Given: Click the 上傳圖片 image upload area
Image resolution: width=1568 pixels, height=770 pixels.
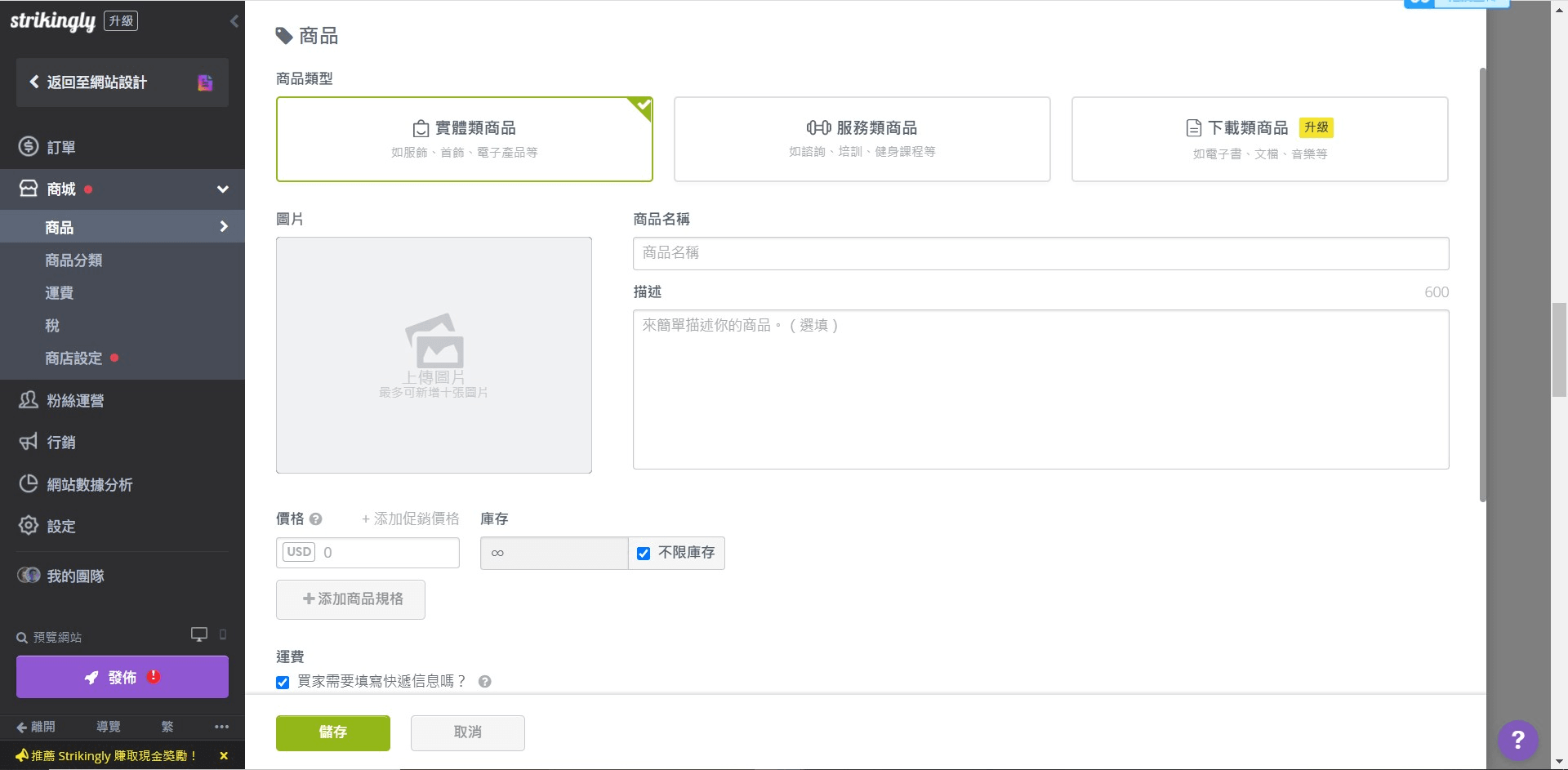Looking at the screenshot, I should (x=434, y=354).
